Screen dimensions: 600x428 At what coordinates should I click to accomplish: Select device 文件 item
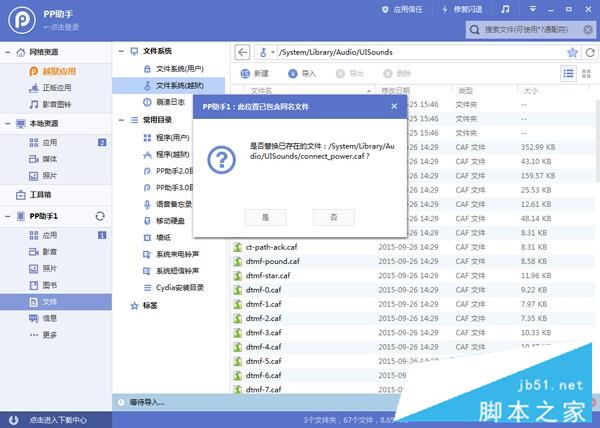pos(56,302)
